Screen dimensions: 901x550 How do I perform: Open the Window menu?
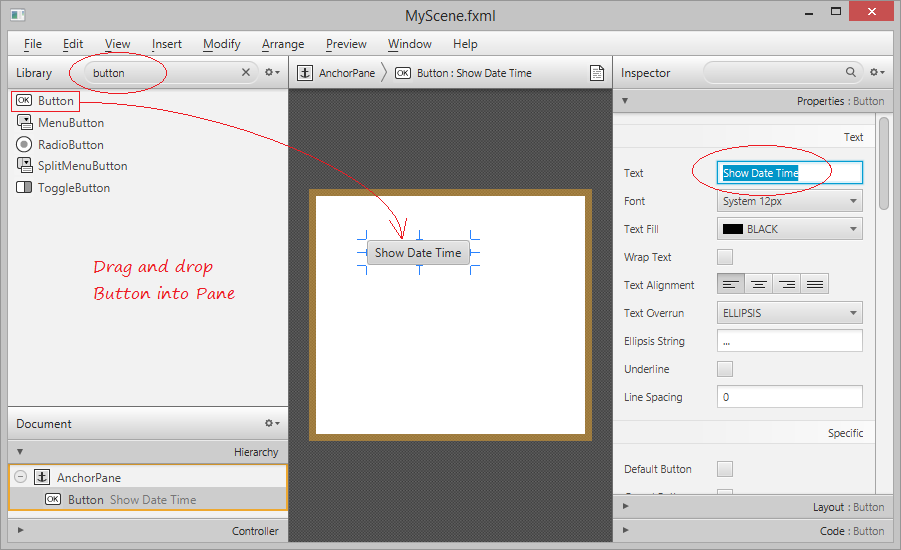coord(410,44)
